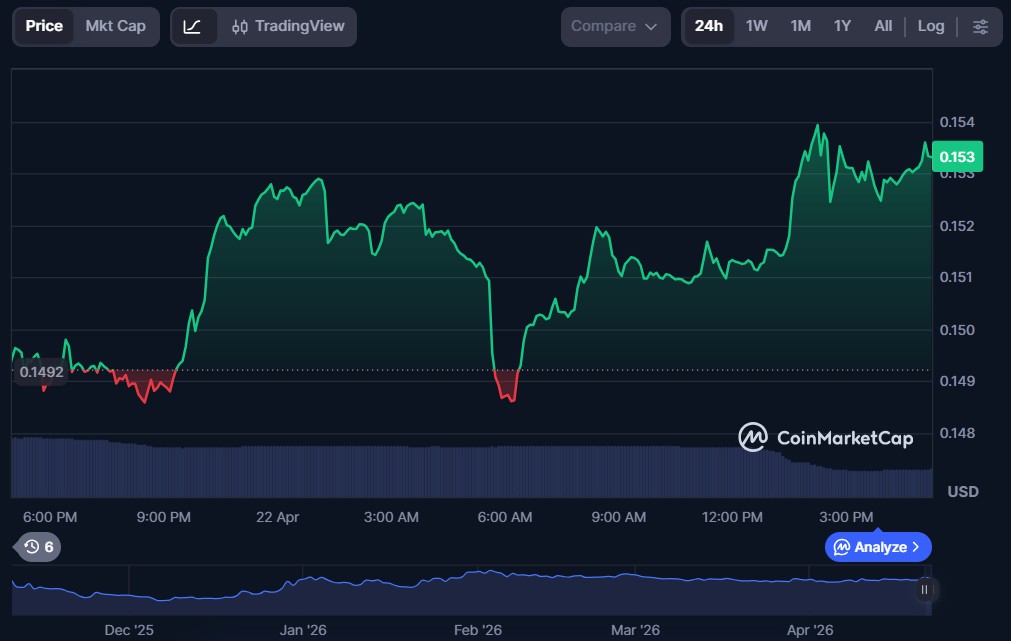
Task: Open chart settings sliders icon
Action: pyautogui.click(x=980, y=27)
